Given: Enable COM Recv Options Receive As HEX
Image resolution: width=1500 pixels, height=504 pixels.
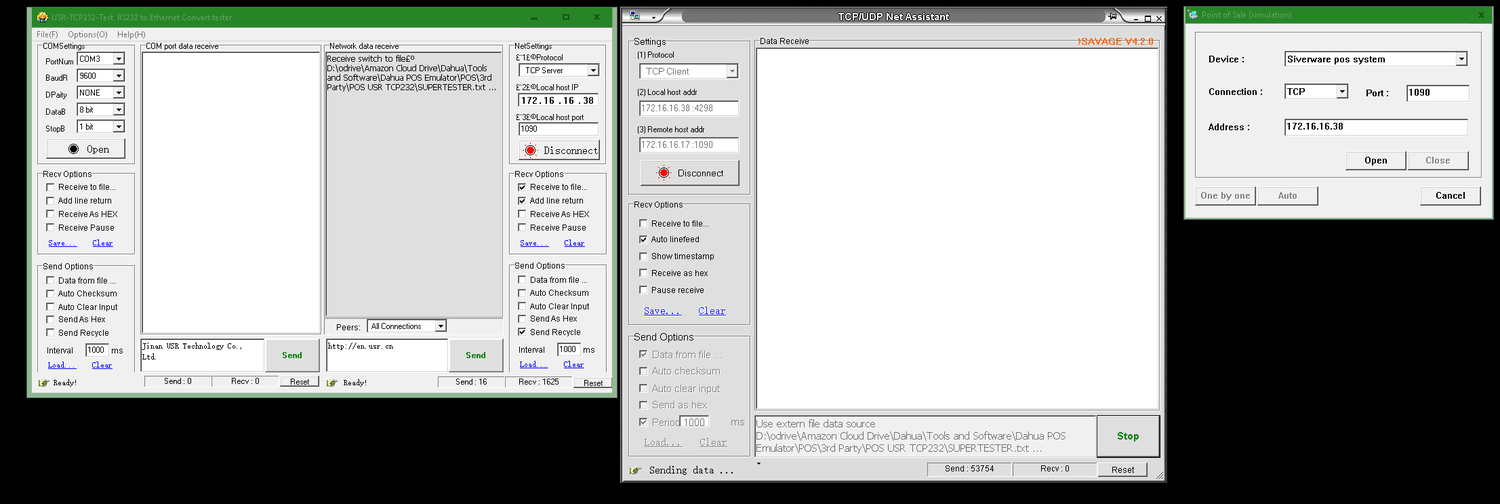Looking at the screenshot, I should (50, 214).
